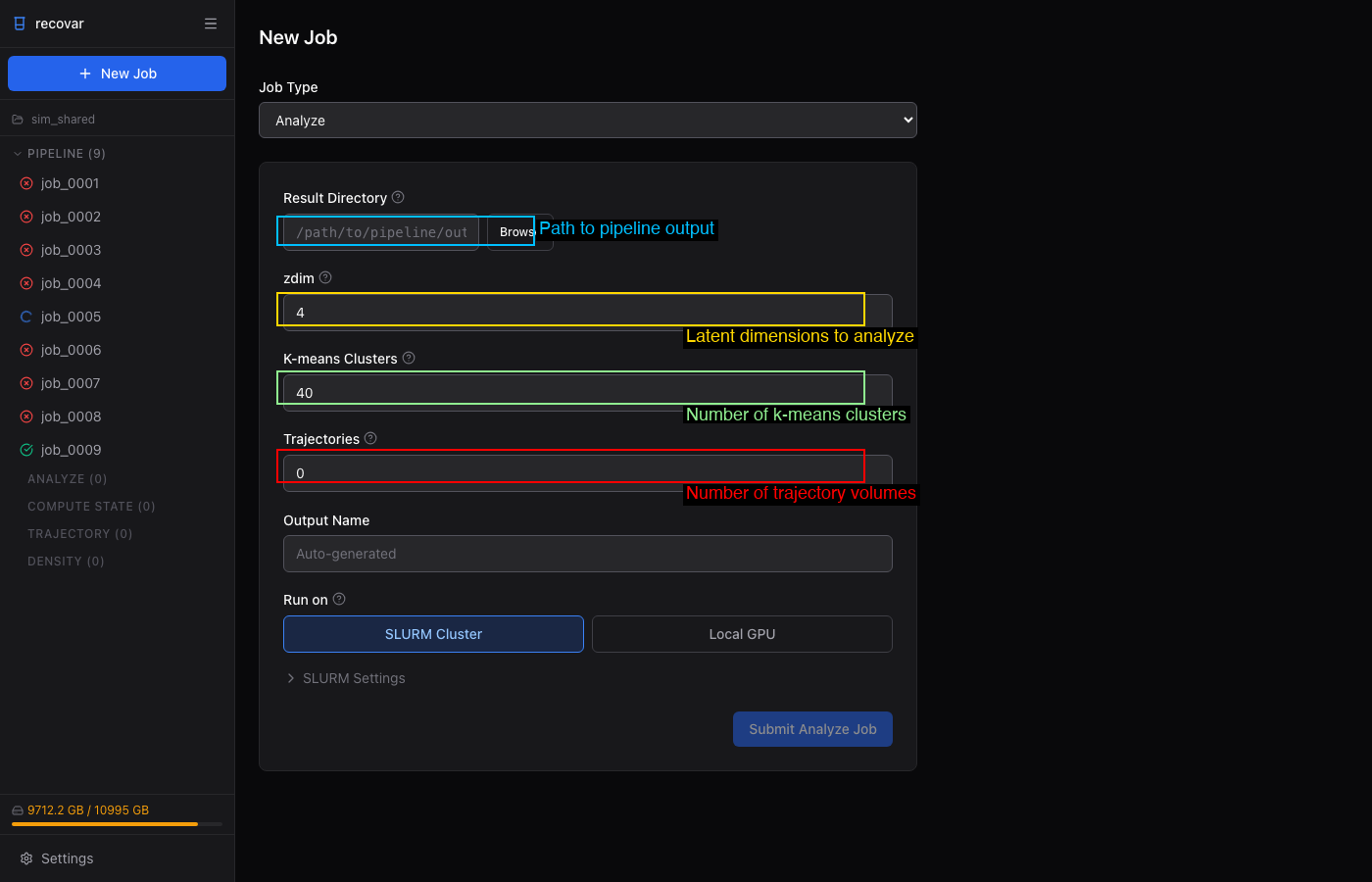This screenshot has width=1372, height=882.
Task: Click failed status icon of job_0006
Action: click(x=26, y=350)
